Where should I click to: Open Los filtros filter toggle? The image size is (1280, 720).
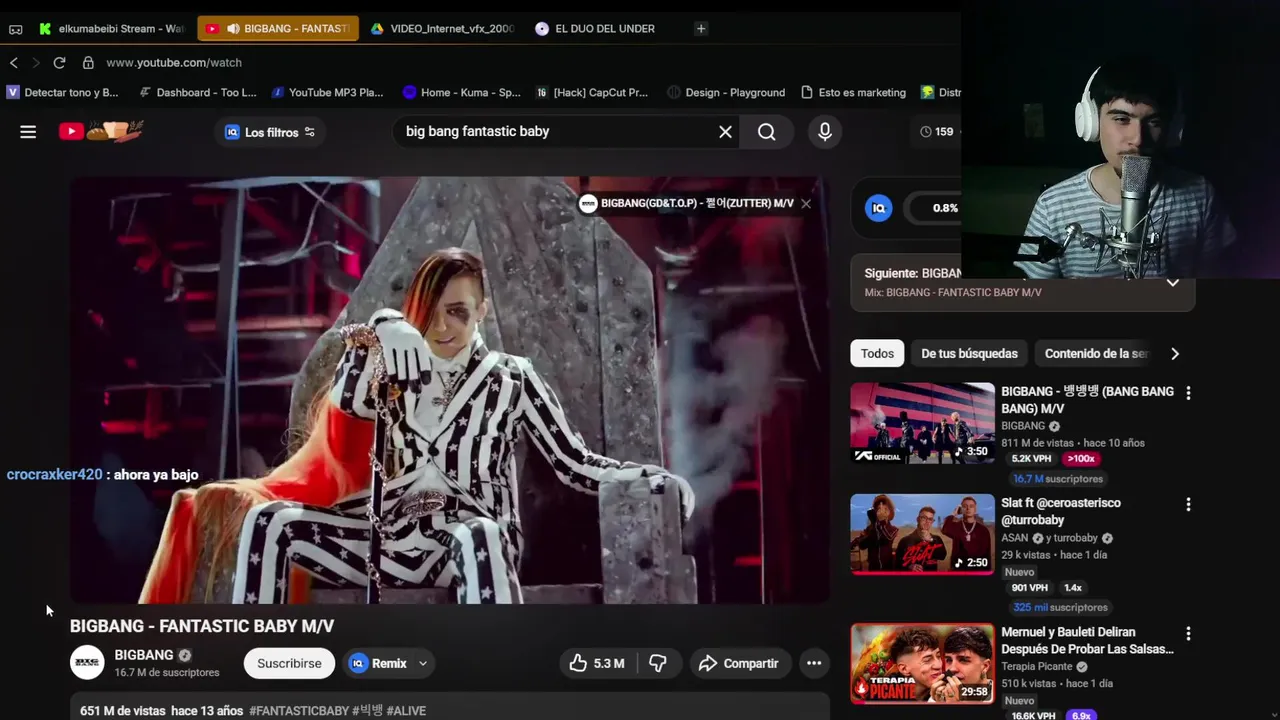click(270, 132)
